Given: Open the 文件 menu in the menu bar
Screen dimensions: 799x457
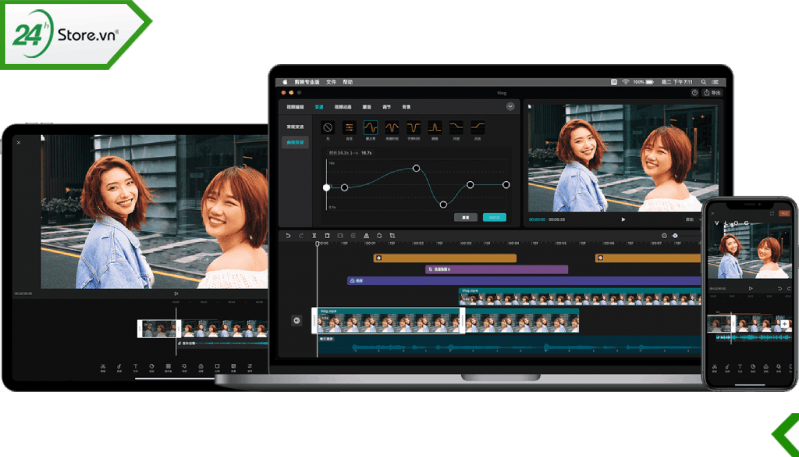Looking at the screenshot, I should pos(331,82).
